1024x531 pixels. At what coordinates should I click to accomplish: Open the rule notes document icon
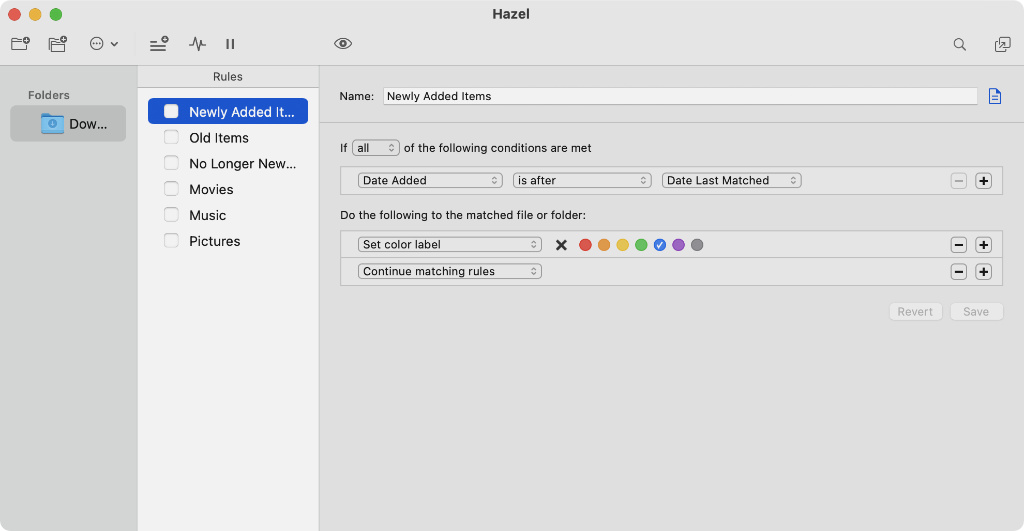tap(994, 96)
